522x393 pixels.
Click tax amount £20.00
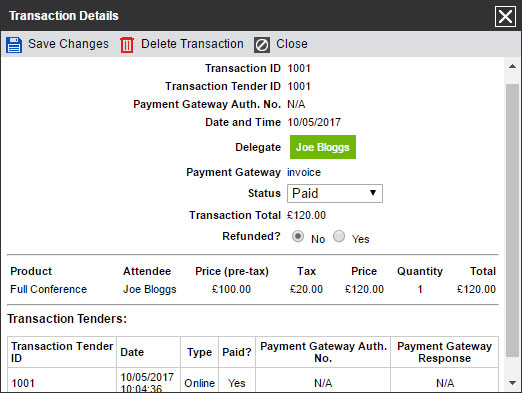click(306, 289)
